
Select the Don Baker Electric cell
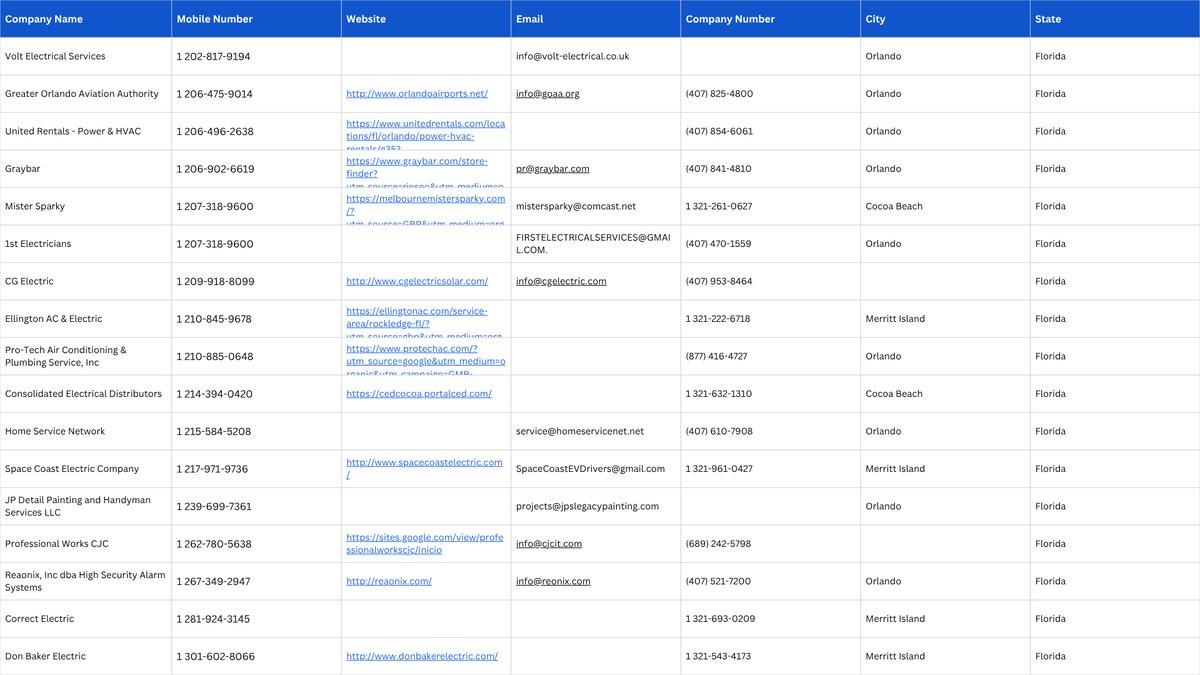tap(86, 656)
